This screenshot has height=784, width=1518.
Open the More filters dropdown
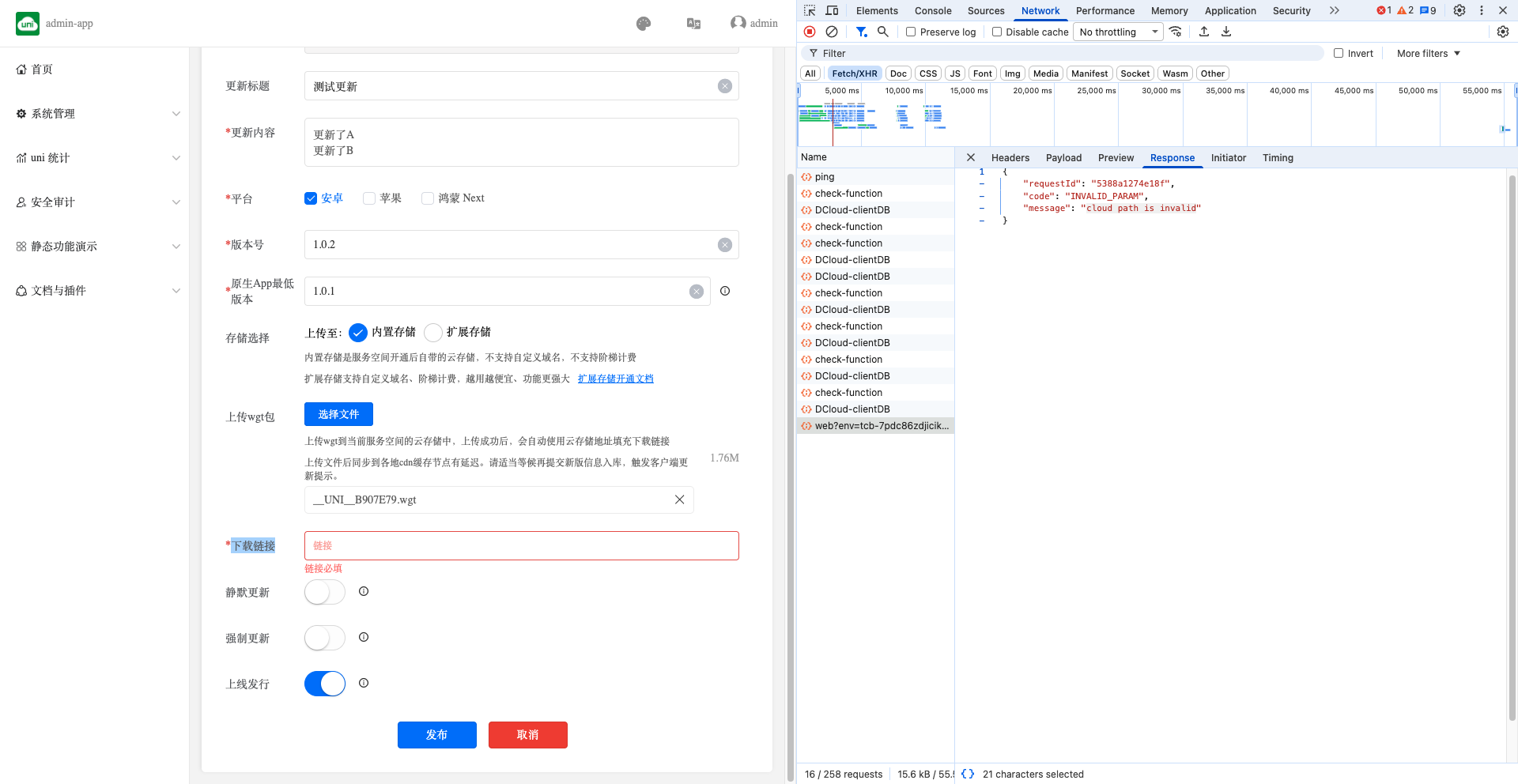[1428, 53]
